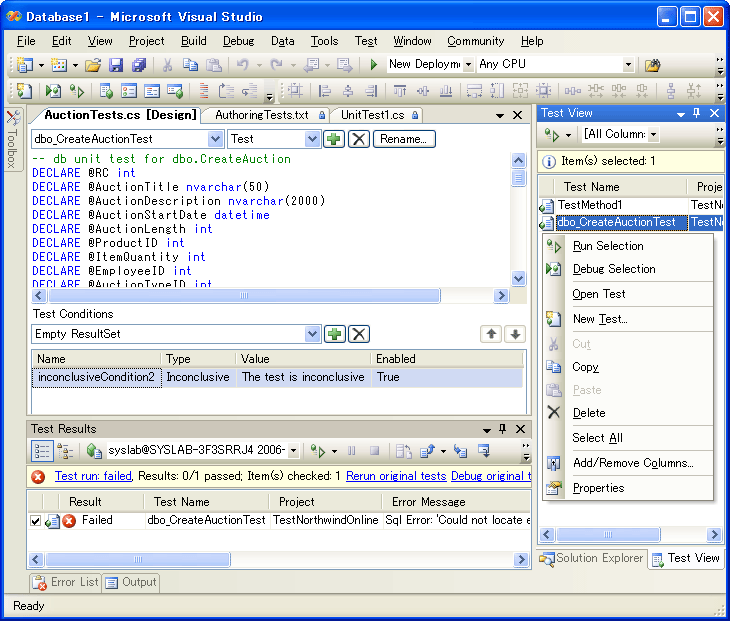Toggle checkbox for failed dbo_CreateAuctionTest result
The image size is (730, 621).
(x=35, y=520)
